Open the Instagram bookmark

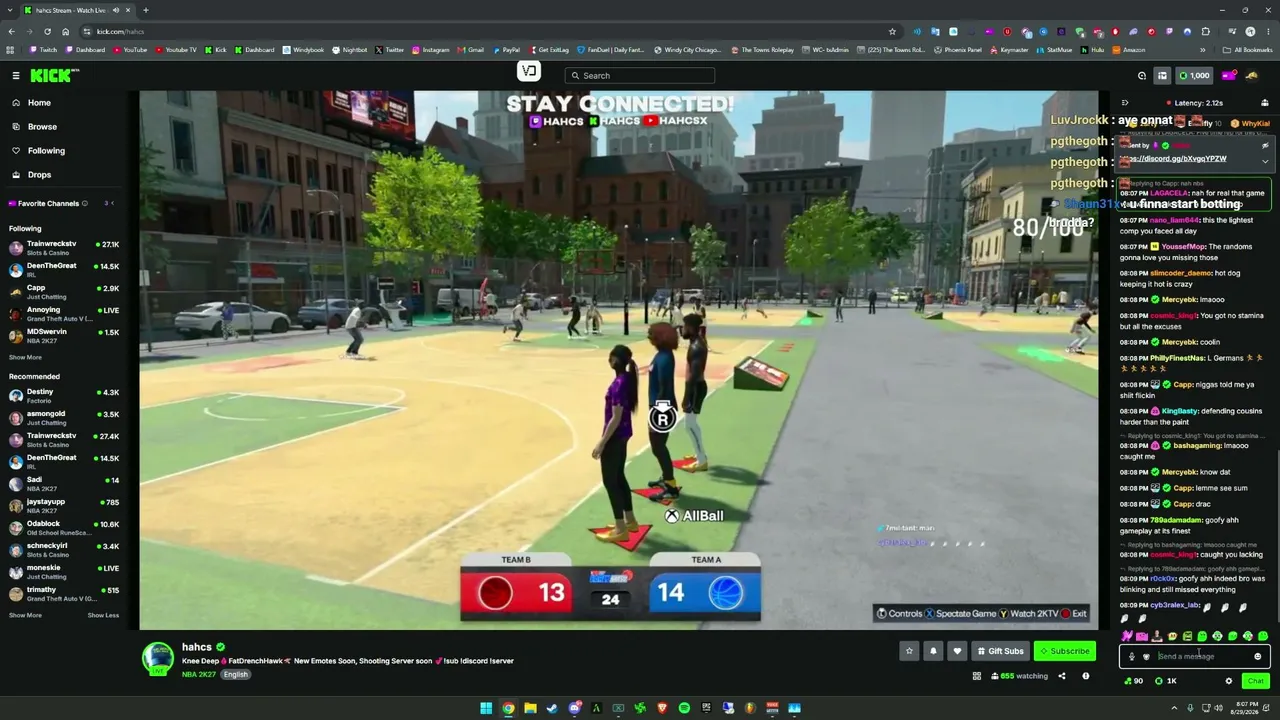[430, 50]
